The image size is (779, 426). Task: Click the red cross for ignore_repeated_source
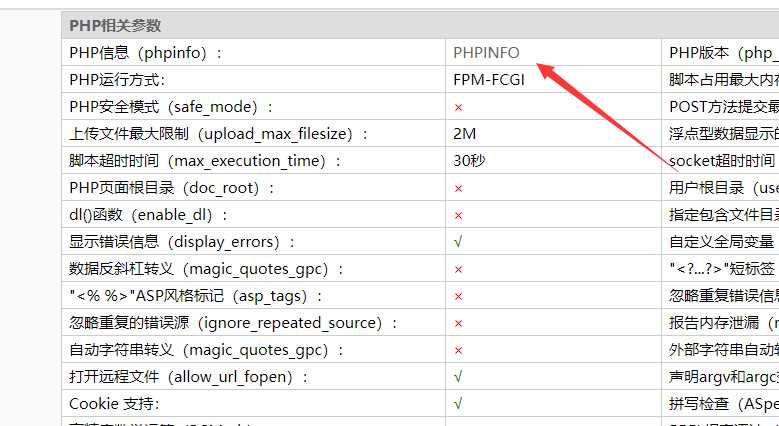tap(458, 323)
